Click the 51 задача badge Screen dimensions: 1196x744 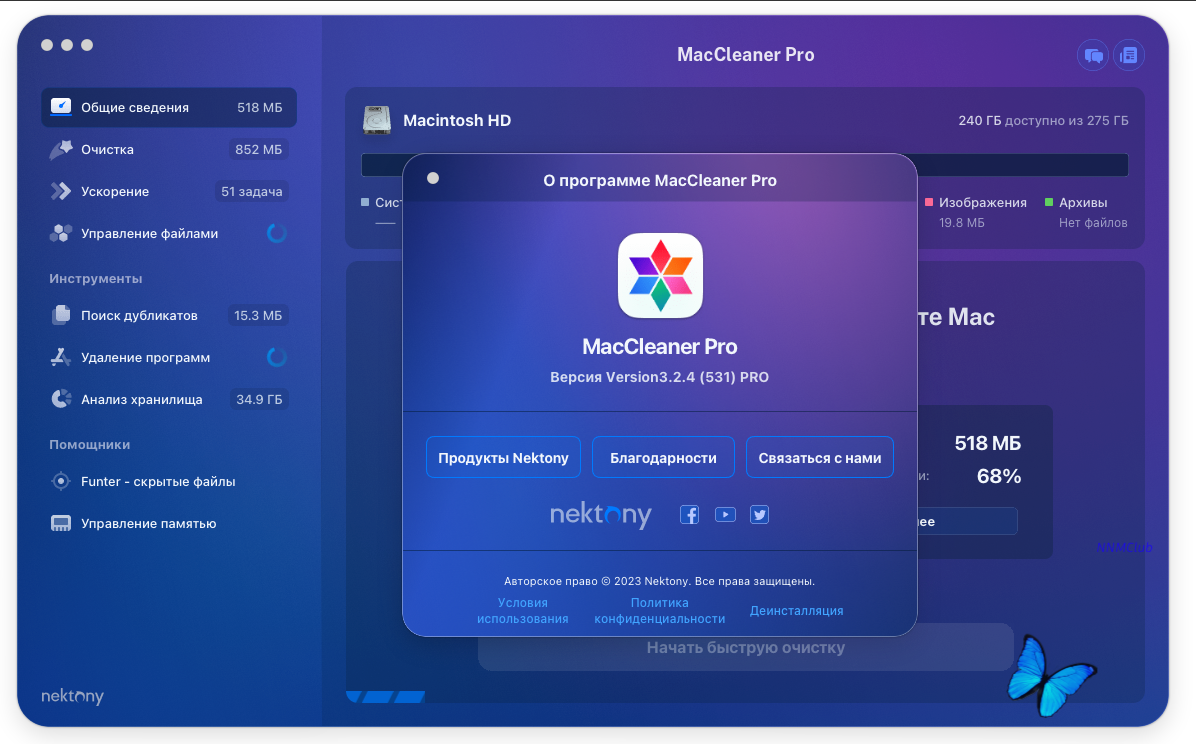tap(252, 192)
